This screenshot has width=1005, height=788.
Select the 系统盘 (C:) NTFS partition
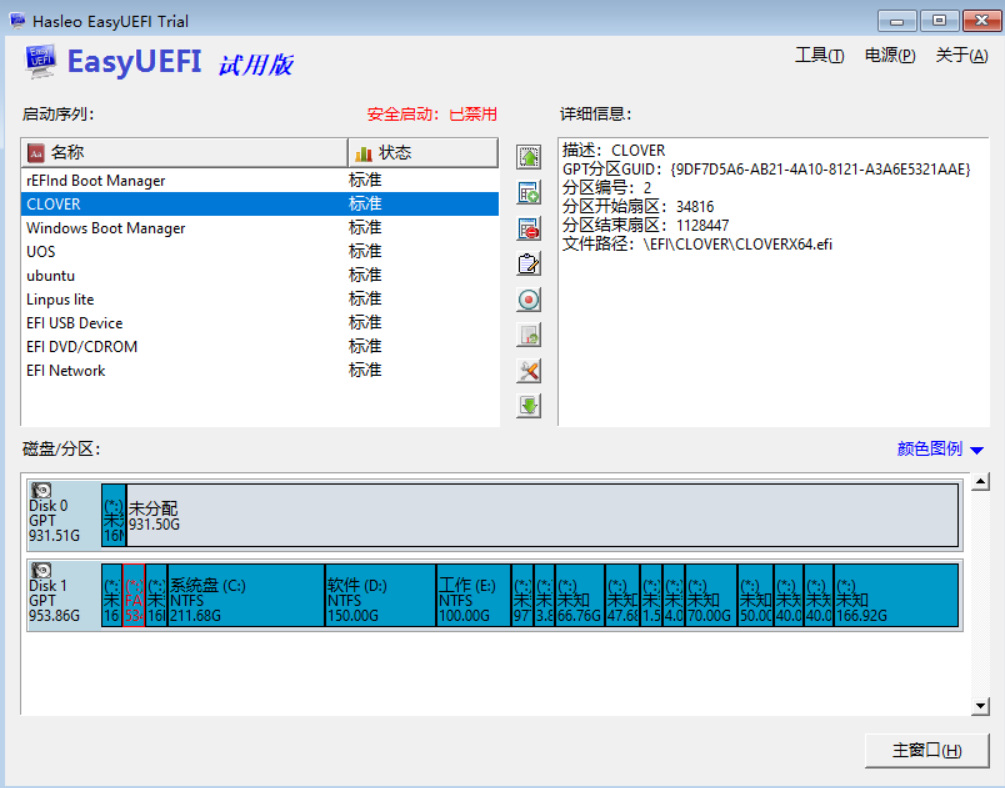246,596
